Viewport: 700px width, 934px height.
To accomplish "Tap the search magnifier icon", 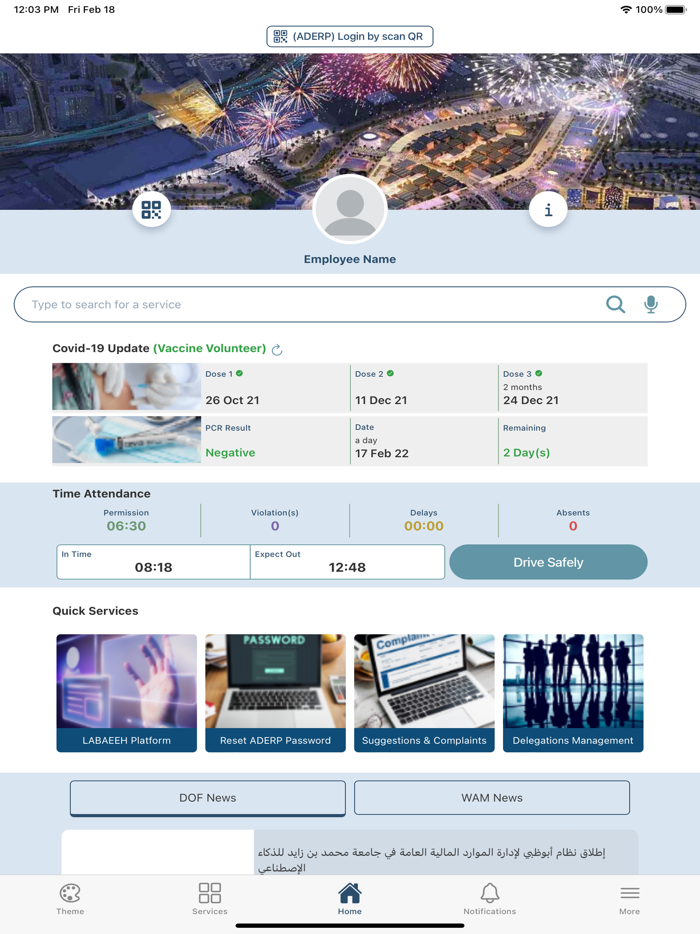I will pos(615,304).
